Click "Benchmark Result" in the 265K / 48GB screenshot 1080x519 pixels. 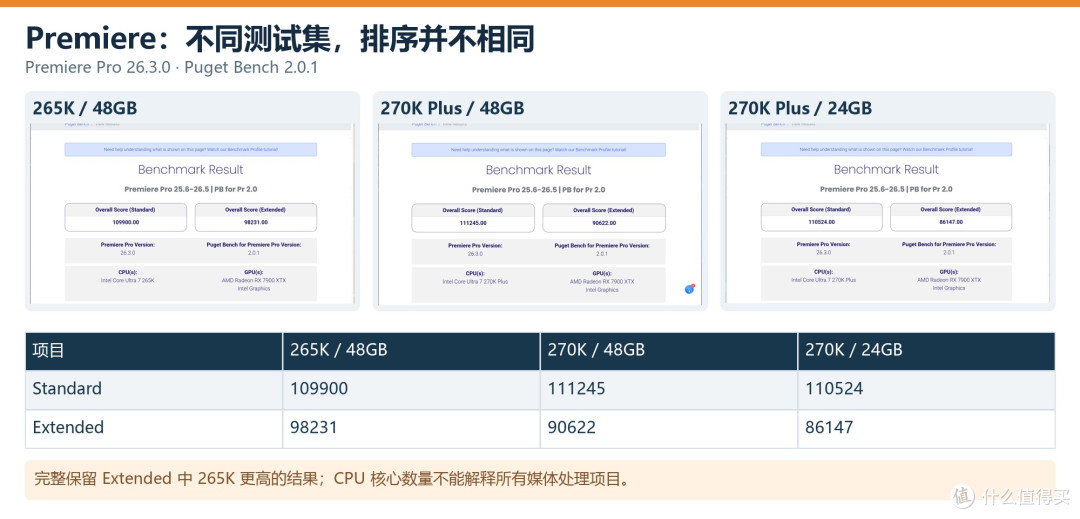coord(191,170)
